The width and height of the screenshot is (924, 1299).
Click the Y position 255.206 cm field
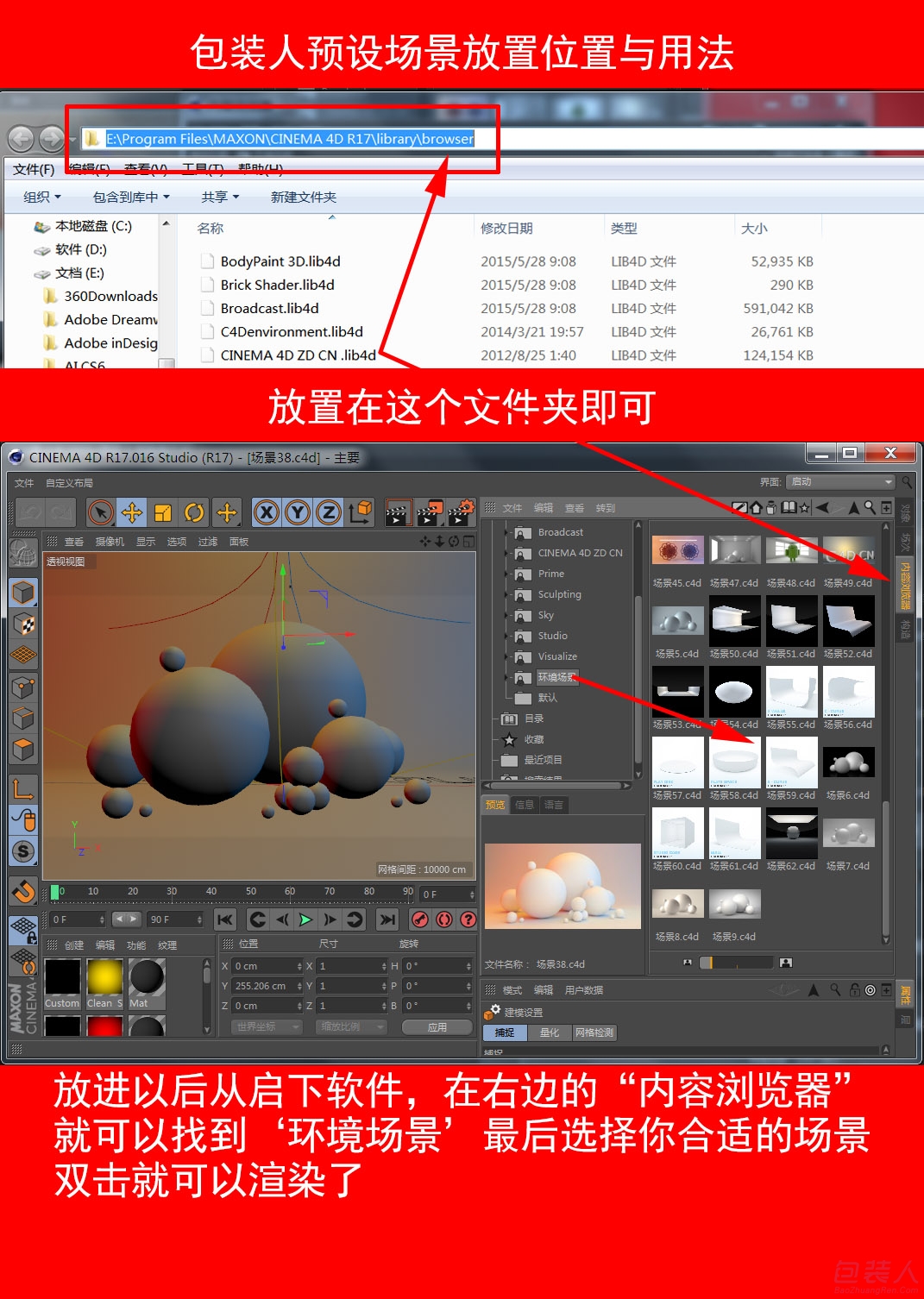tap(267, 986)
